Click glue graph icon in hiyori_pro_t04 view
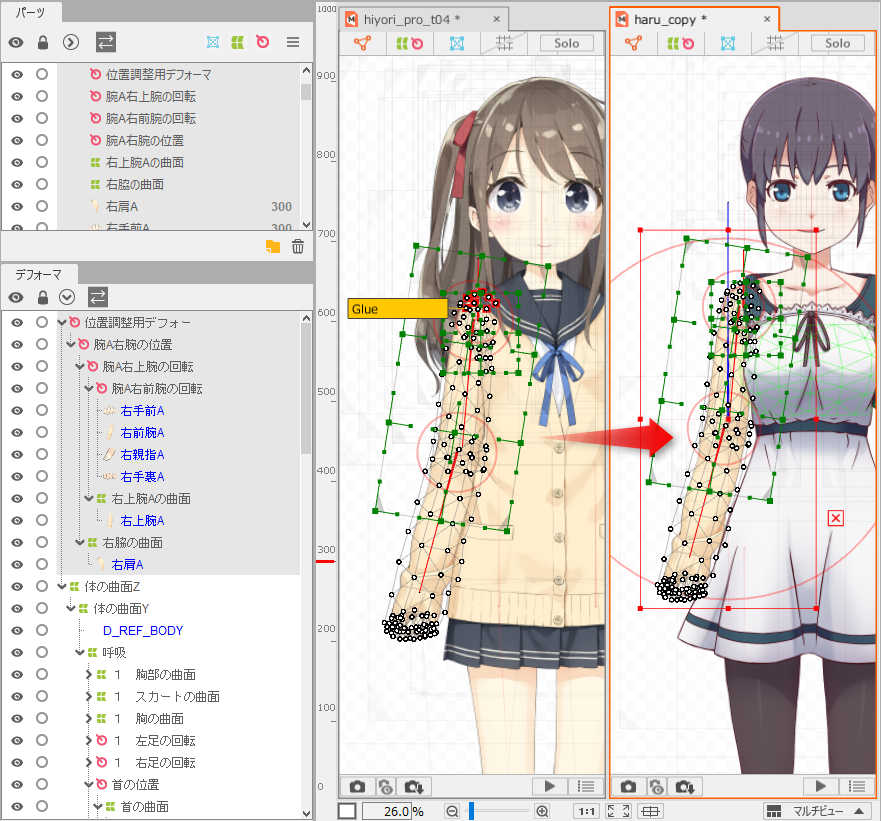Screen dimensions: 881x821 click(x=362, y=43)
